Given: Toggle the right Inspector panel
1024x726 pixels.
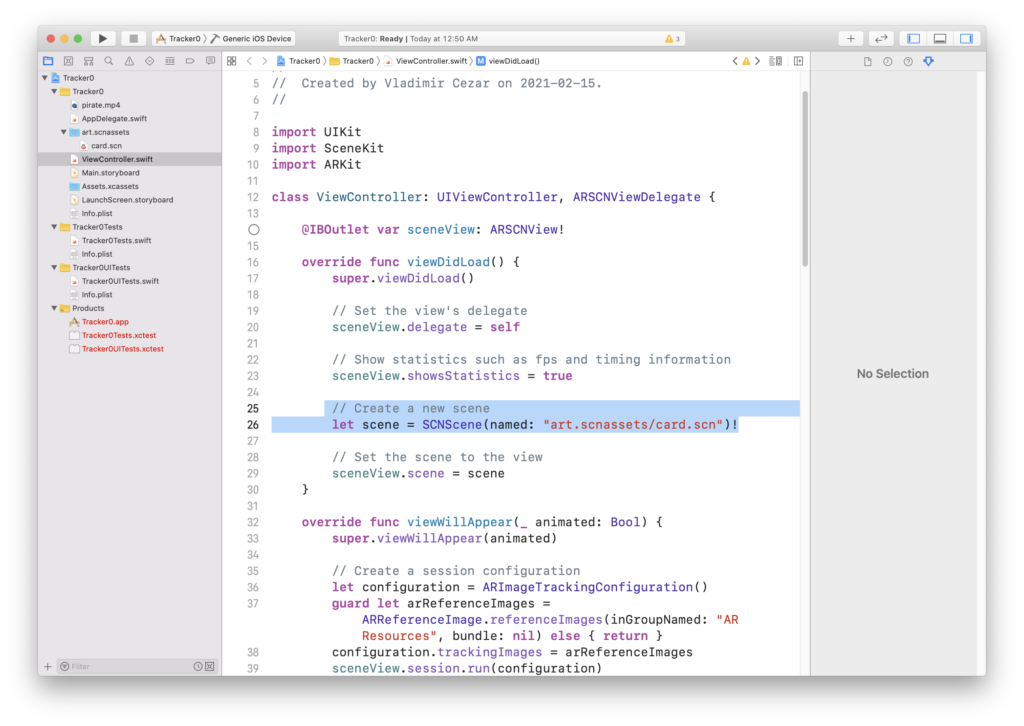Looking at the screenshot, I should click(x=966, y=39).
